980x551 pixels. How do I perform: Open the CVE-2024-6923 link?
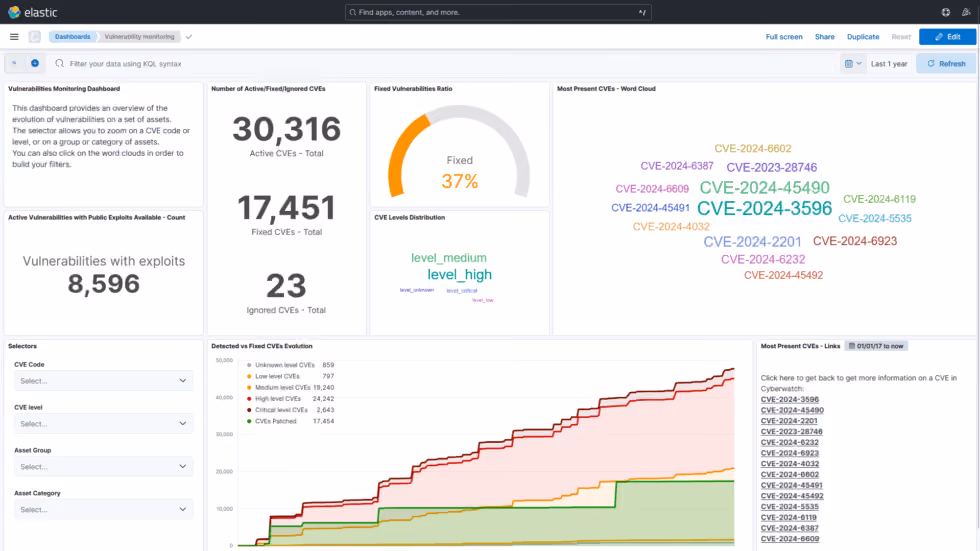[x=789, y=453]
